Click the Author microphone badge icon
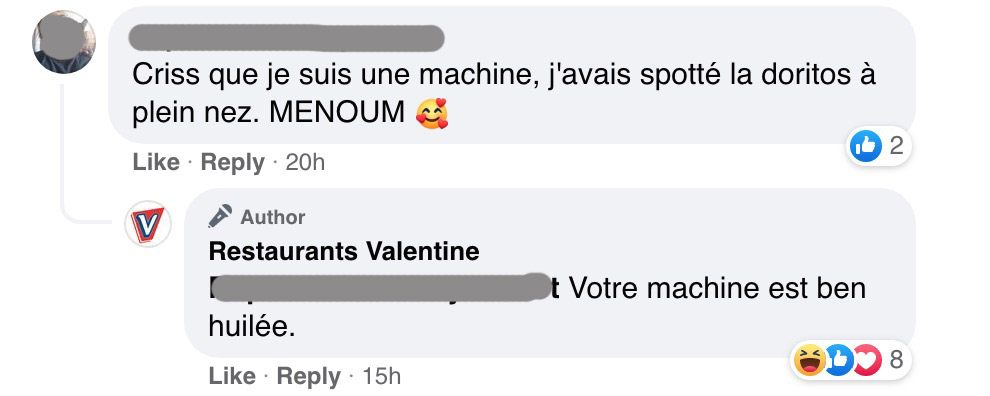The image size is (990, 396). [x=220, y=216]
